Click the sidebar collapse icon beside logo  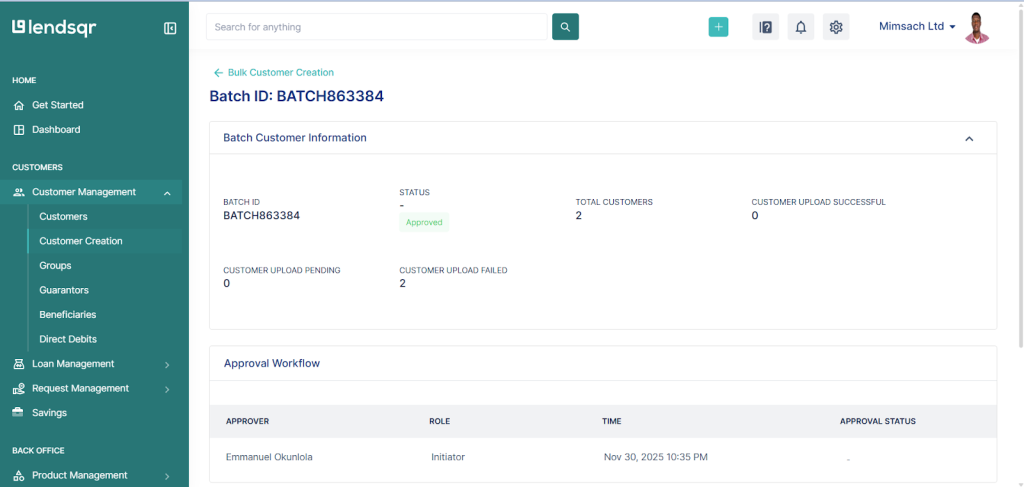point(170,28)
